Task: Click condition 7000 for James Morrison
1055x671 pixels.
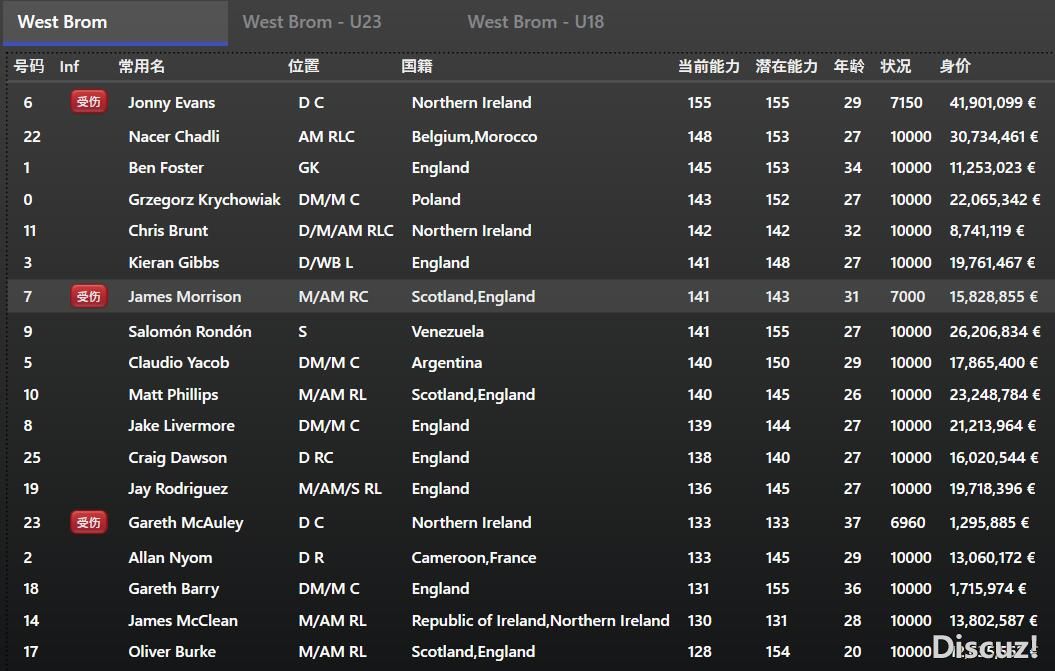Action: point(908,297)
